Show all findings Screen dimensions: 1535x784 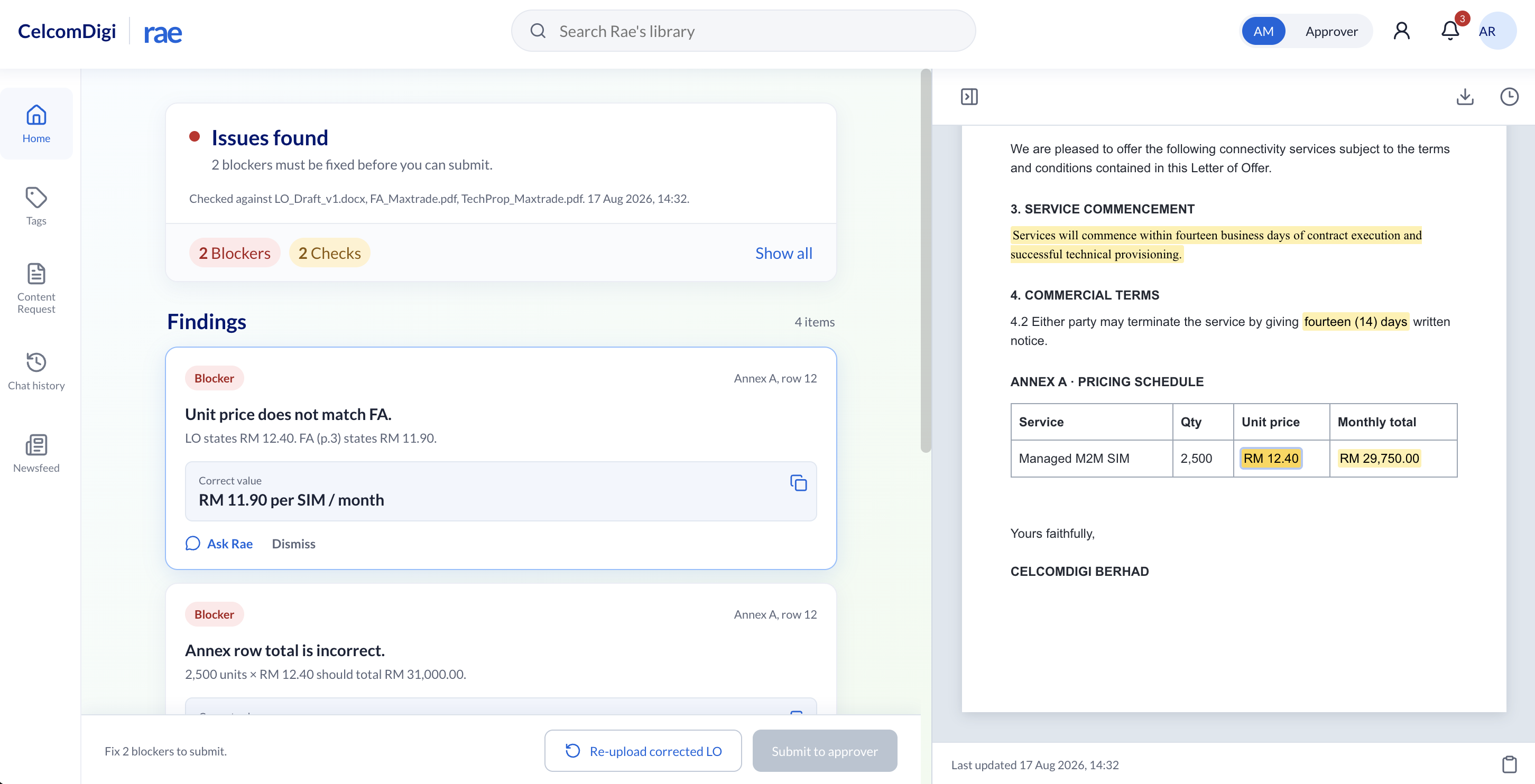783,253
